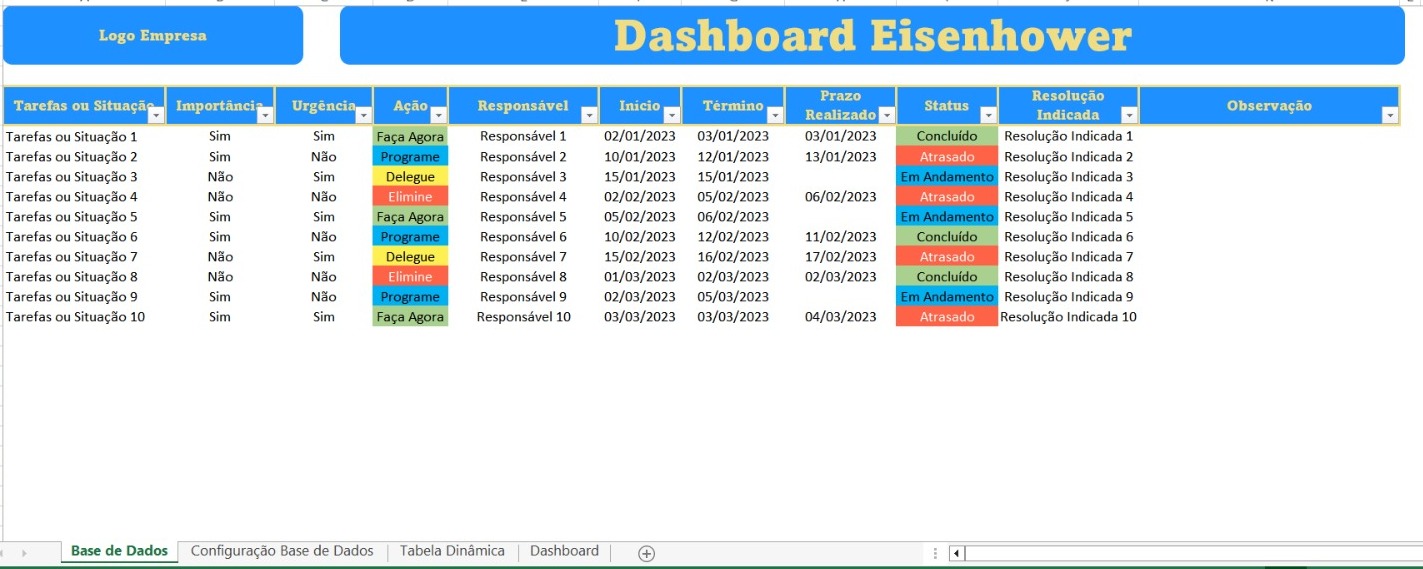Open the Status column filter
The width and height of the screenshot is (1423, 569).
(x=988, y=116)
